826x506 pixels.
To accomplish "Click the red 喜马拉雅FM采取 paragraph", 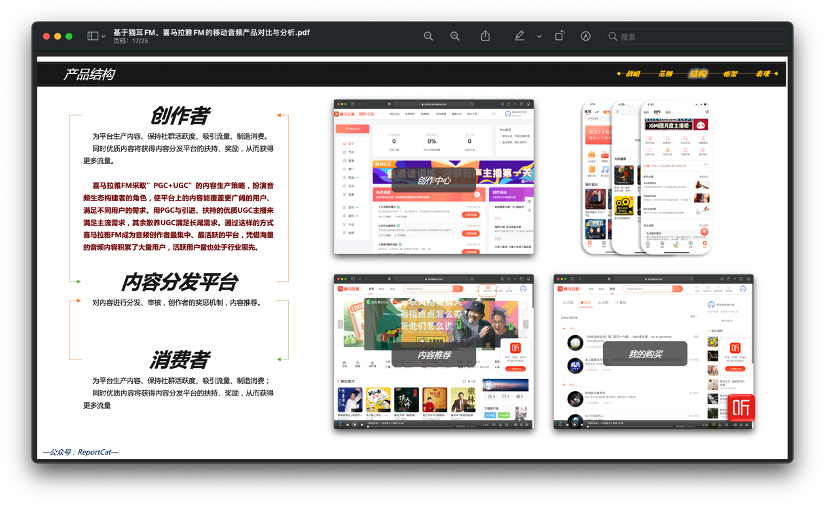I will point(179,216).
